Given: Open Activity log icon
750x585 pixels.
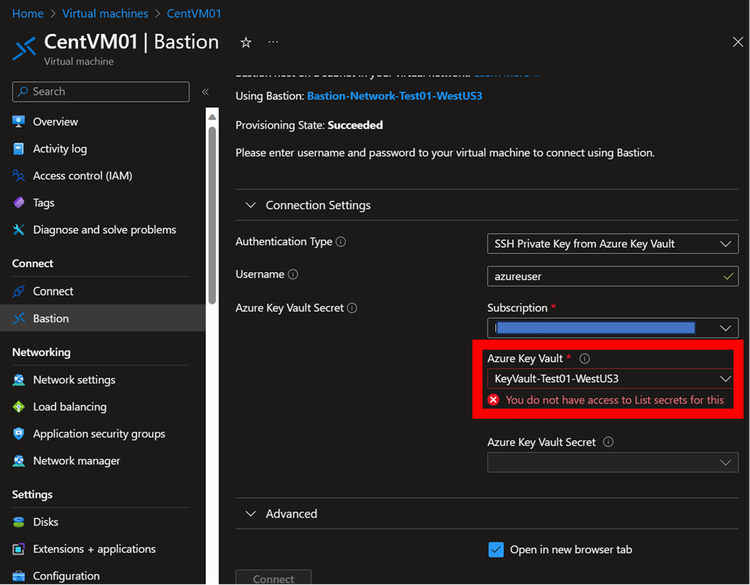Looking at the screenshot, I should pos(18,149).
